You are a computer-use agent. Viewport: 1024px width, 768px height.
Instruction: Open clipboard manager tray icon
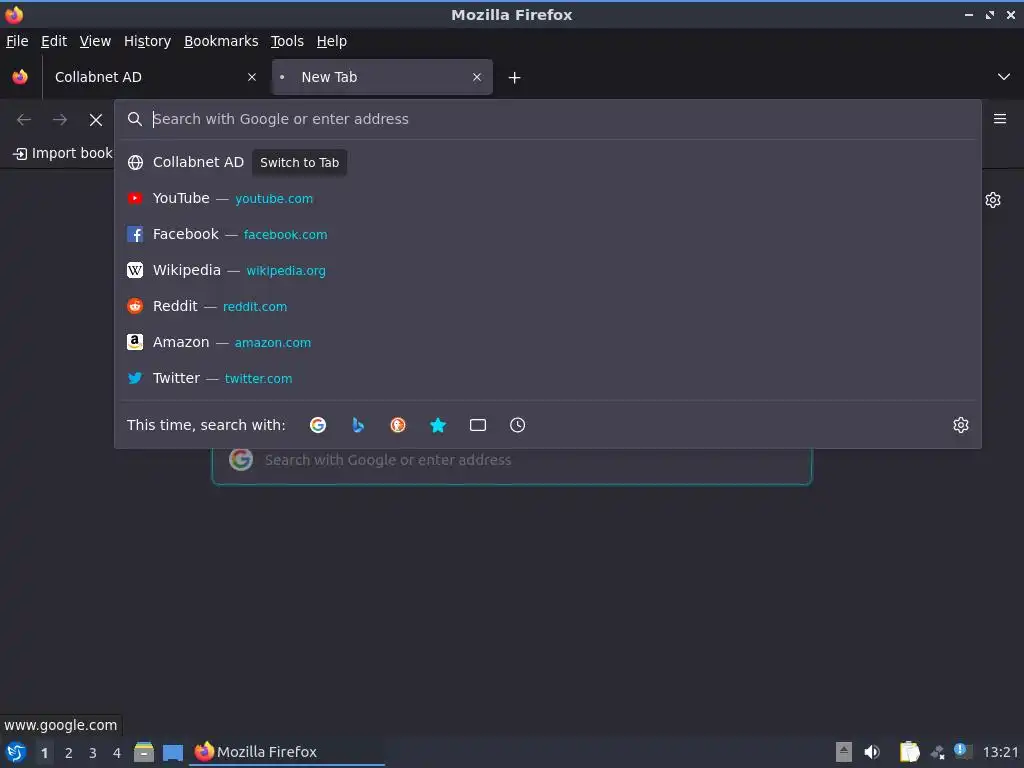(x=909, y=752)
